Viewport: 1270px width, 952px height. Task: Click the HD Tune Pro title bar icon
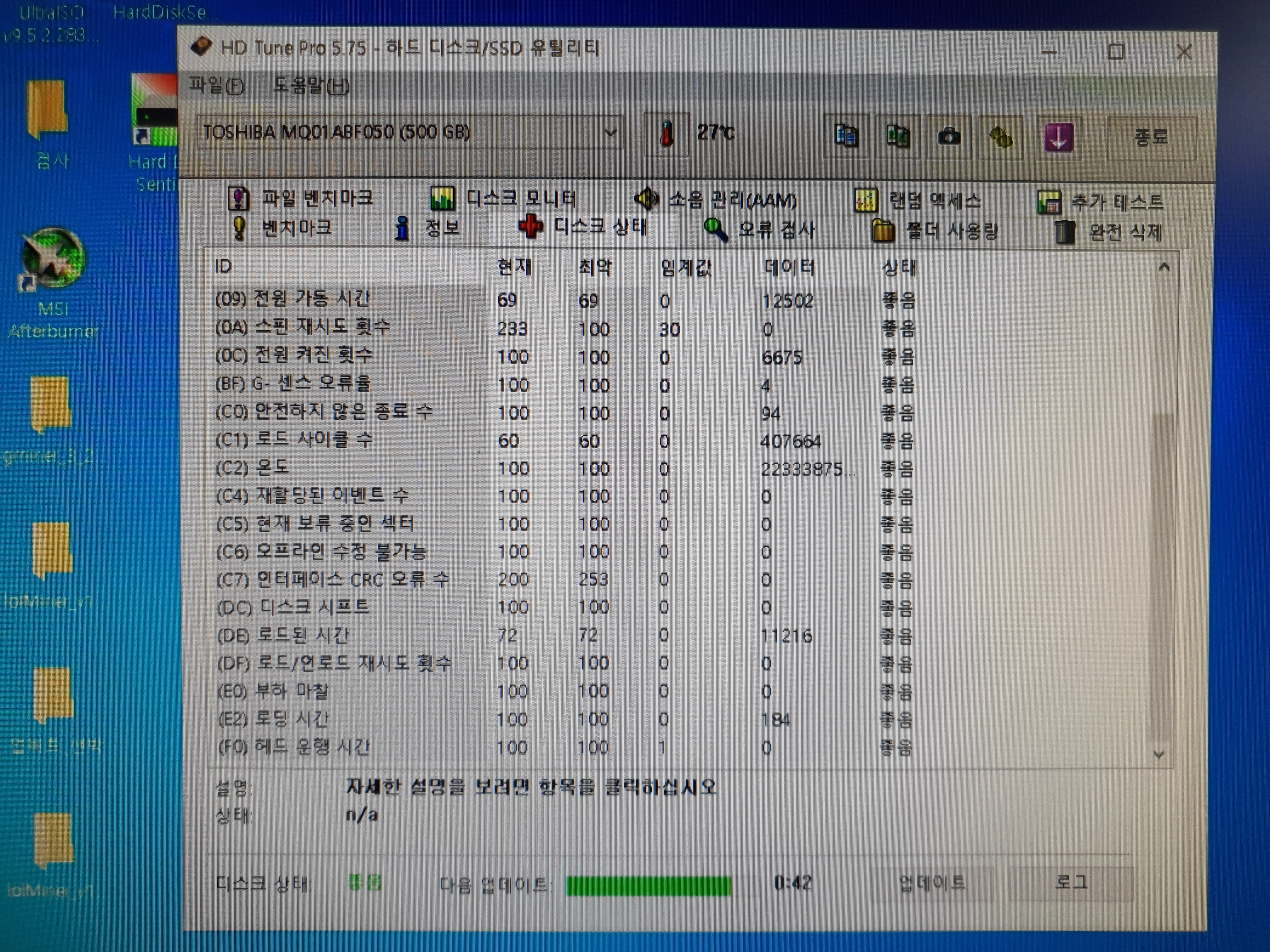point(201,47)
